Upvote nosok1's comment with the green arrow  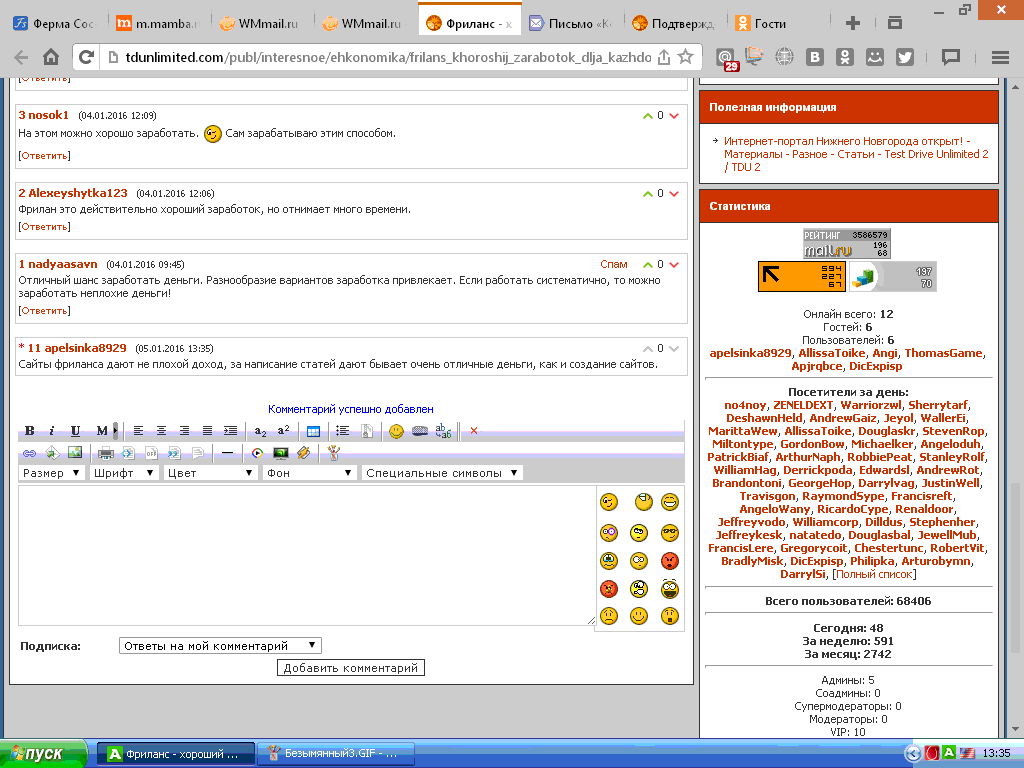coord(648,116)
